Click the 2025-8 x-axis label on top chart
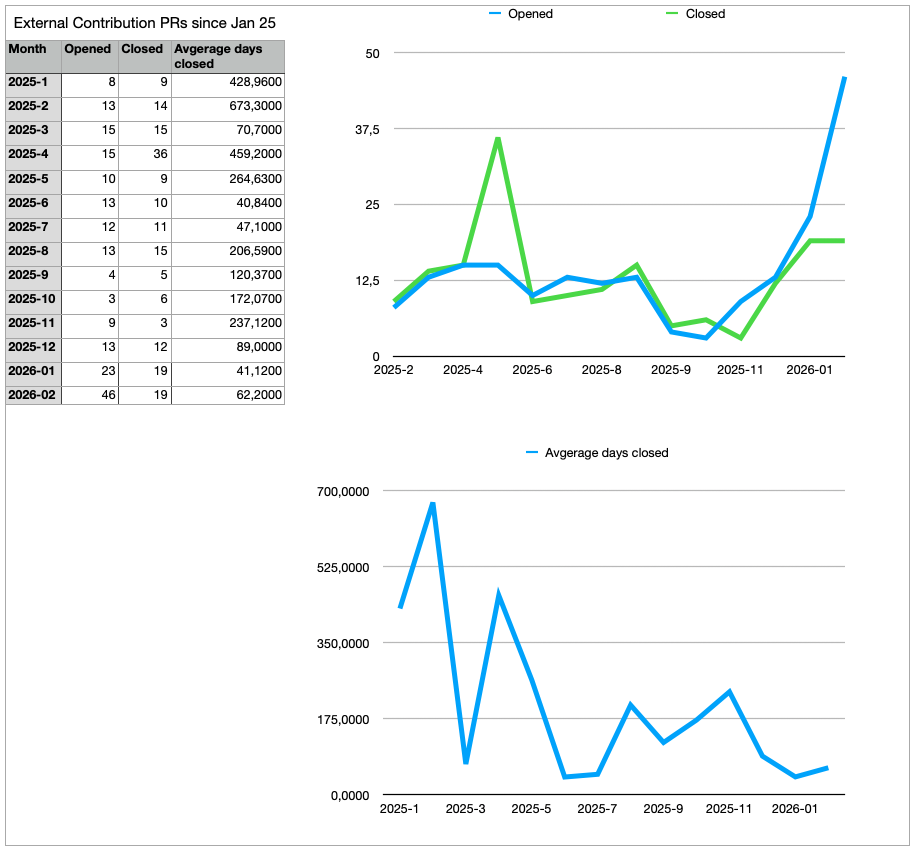 602,370
